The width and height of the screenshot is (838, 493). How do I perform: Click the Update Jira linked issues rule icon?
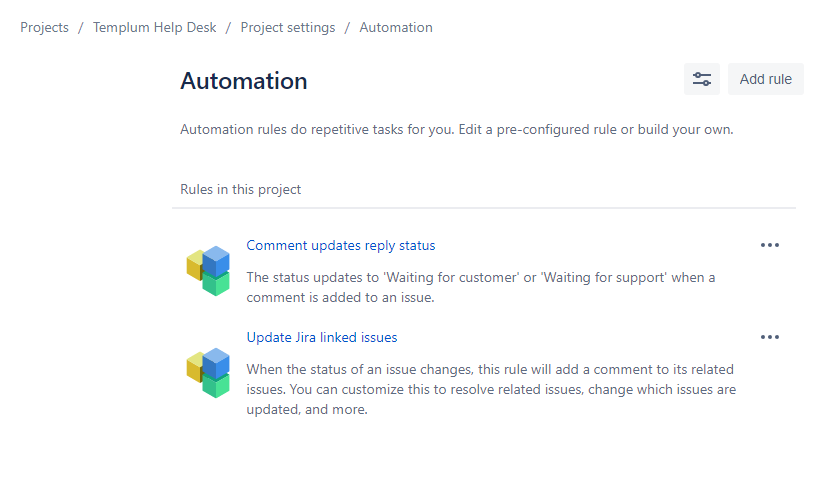click(x=208, y=372)
